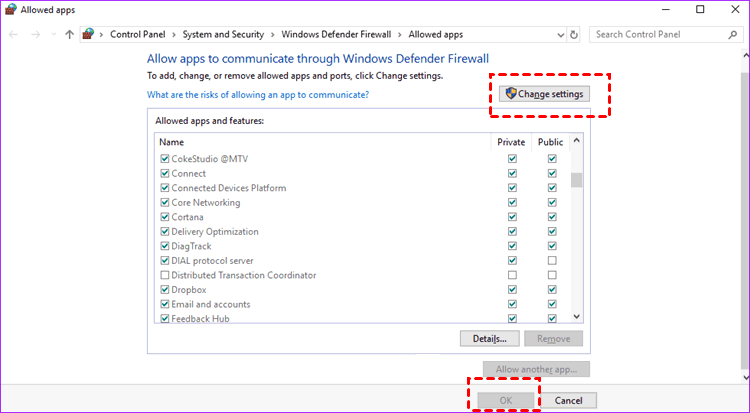Image resolution: width=750 pixels, height=413 pixels.
Task: Click the Forward navigation arrow
Action: pyautogui.click(x=34, y=34)
